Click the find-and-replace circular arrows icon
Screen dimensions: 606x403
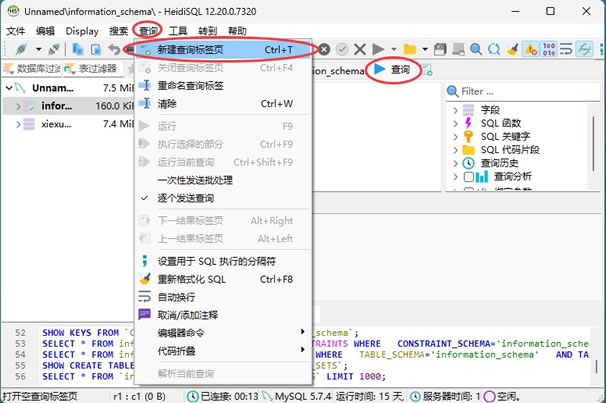click(x=494, y=49)
